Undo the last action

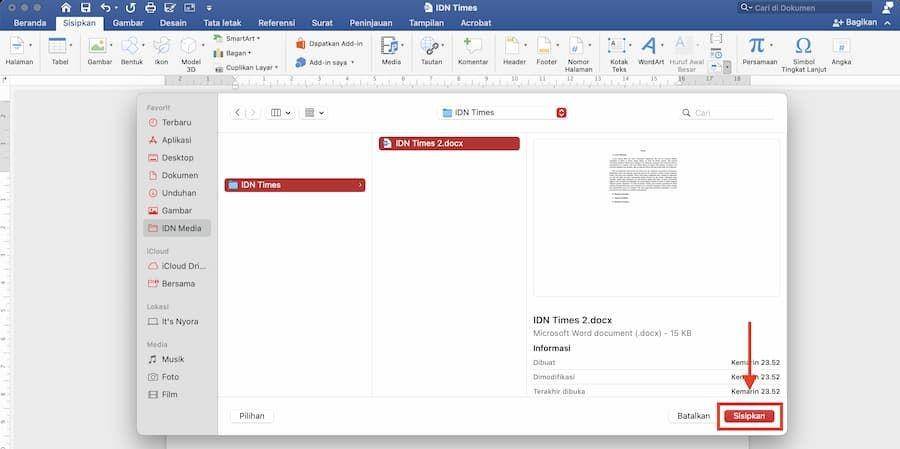point(106,7)
